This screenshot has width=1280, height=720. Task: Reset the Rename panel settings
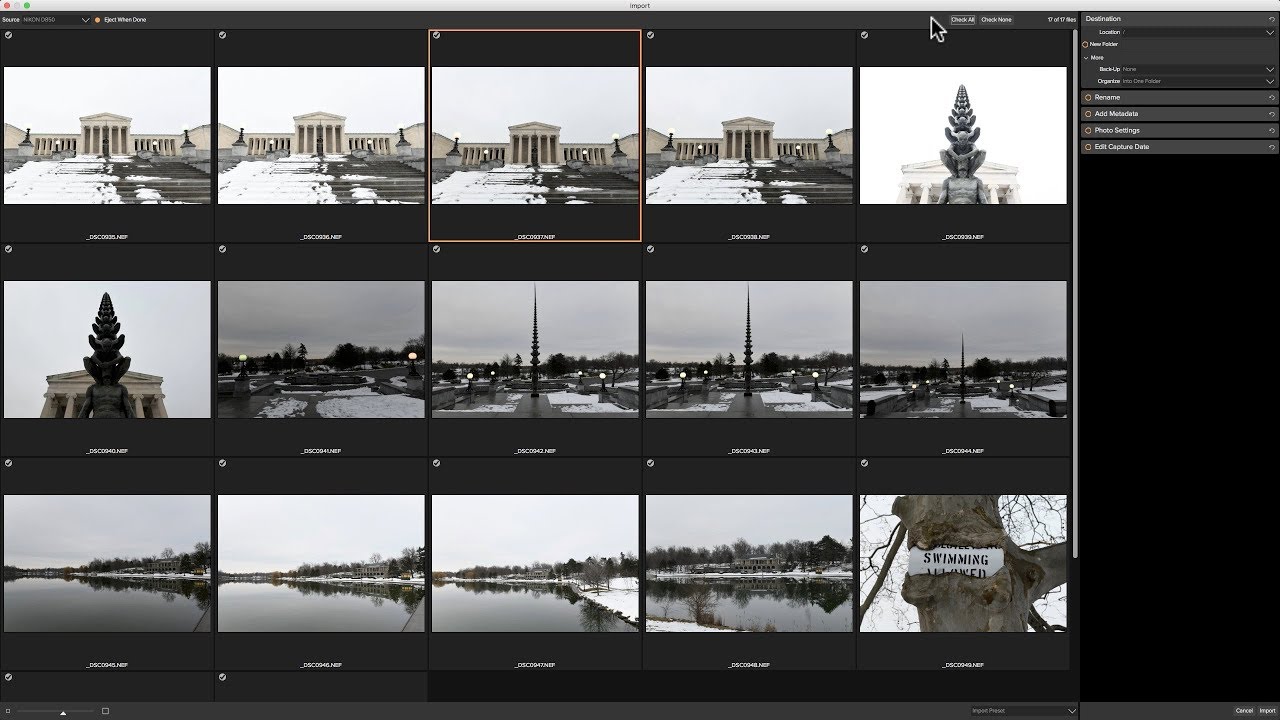click(x=1271, y=98)
